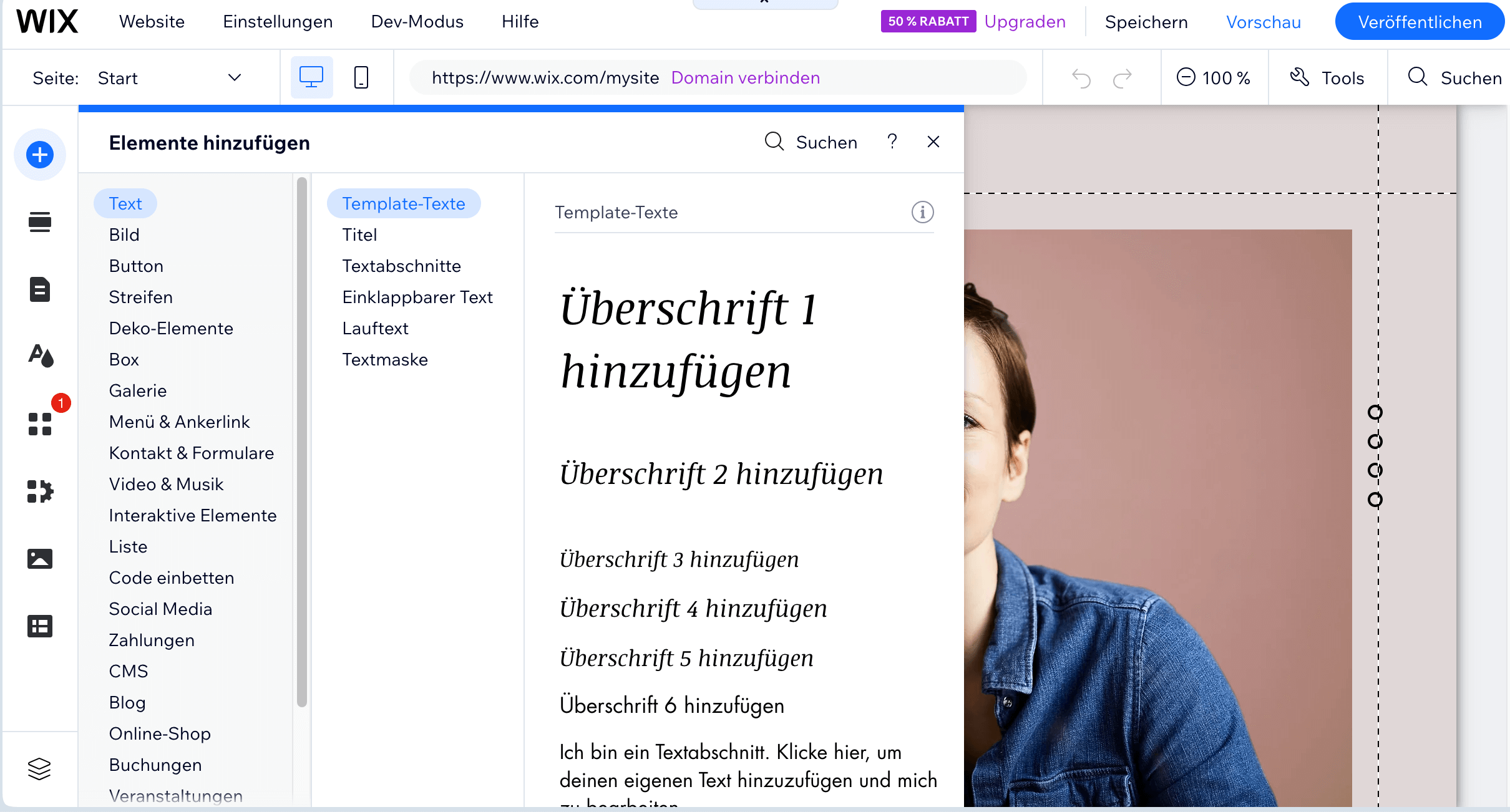Select the Kontakt & Formulare category
This screenshot has width=1510, height=812.
[x=192, y=453]
